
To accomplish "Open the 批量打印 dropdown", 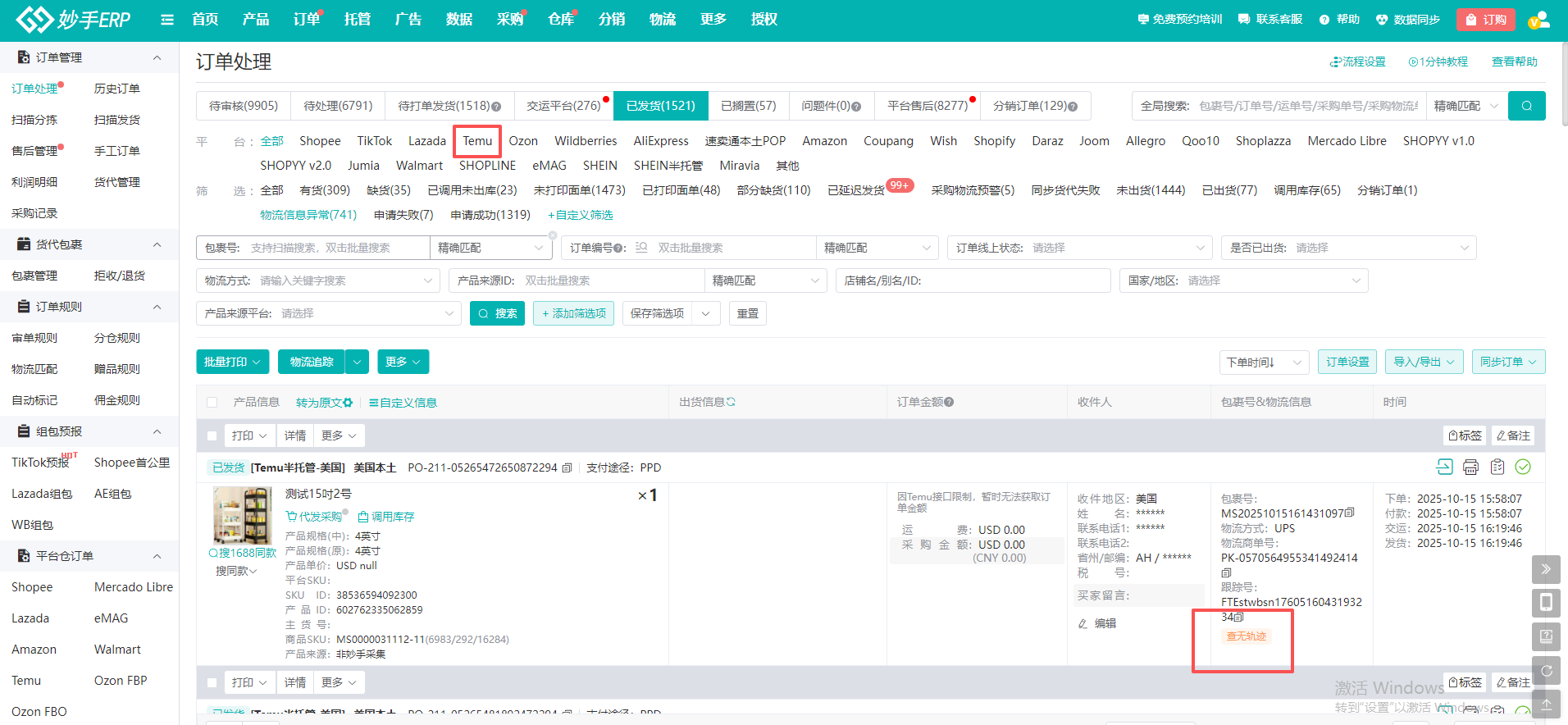I will pos(232,362).
